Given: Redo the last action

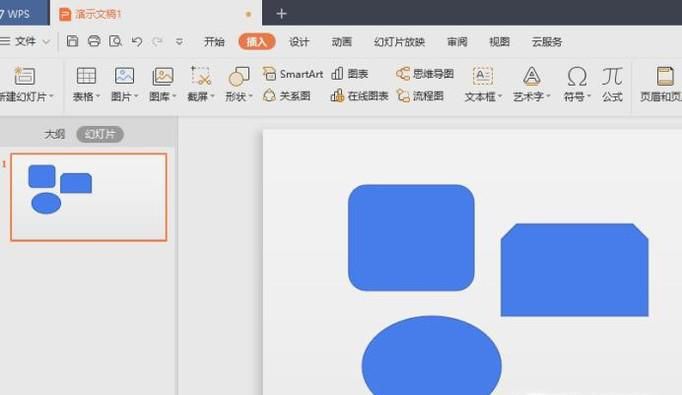Looking at the screenshot, I should point(157,41).
